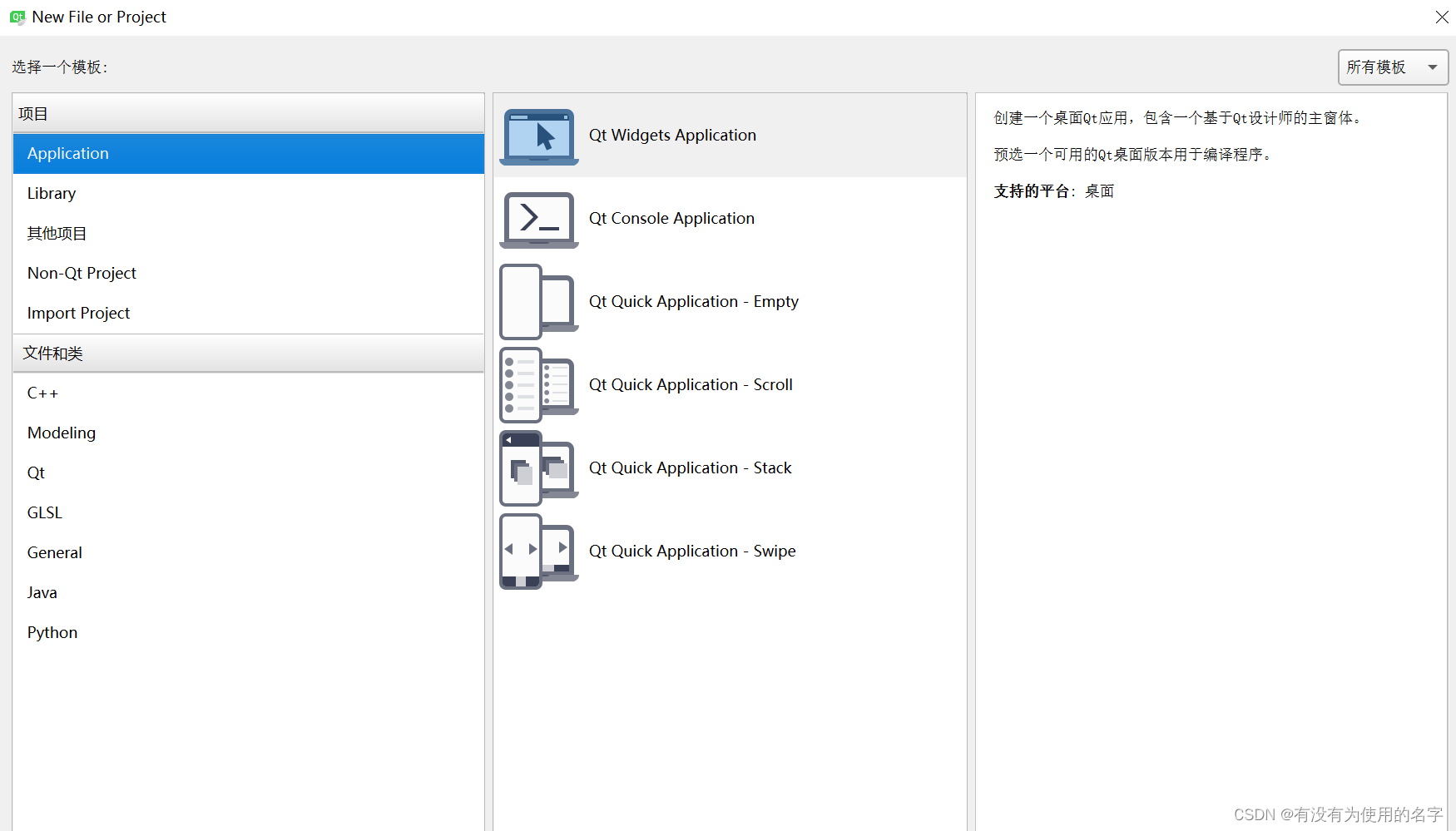Select the Python file category
The image size is (1456, 831).
(x=249, y=633)
